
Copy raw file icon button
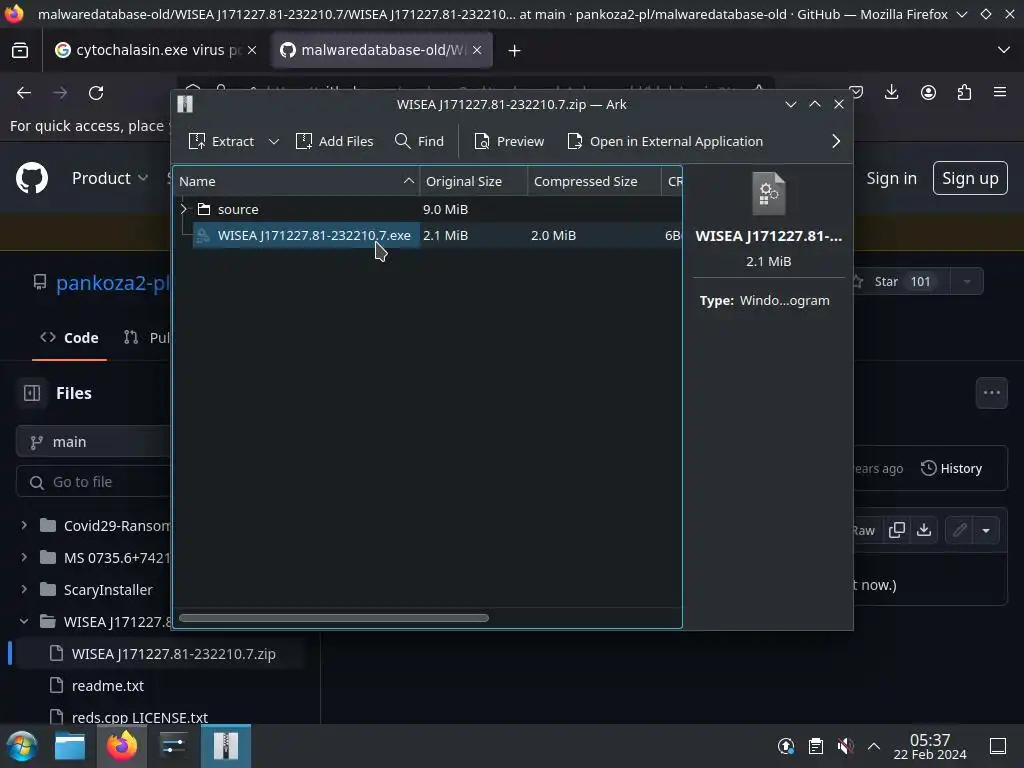pyautogui.click(x=897, y=530)
